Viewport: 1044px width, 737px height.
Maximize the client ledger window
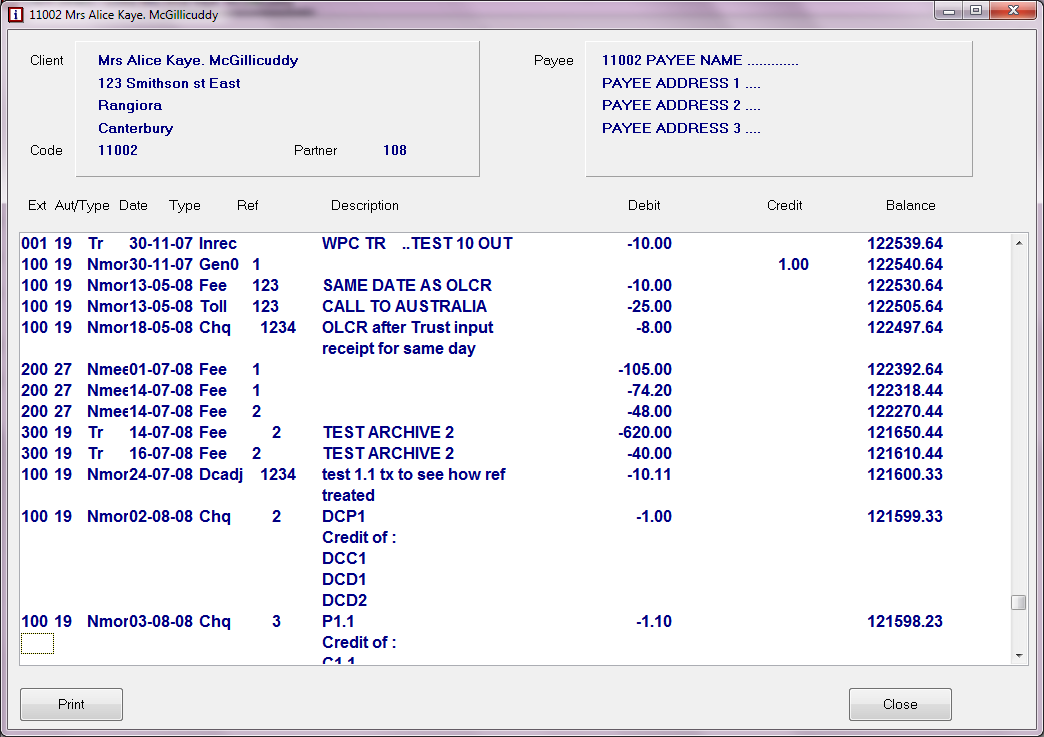point(975,11)
